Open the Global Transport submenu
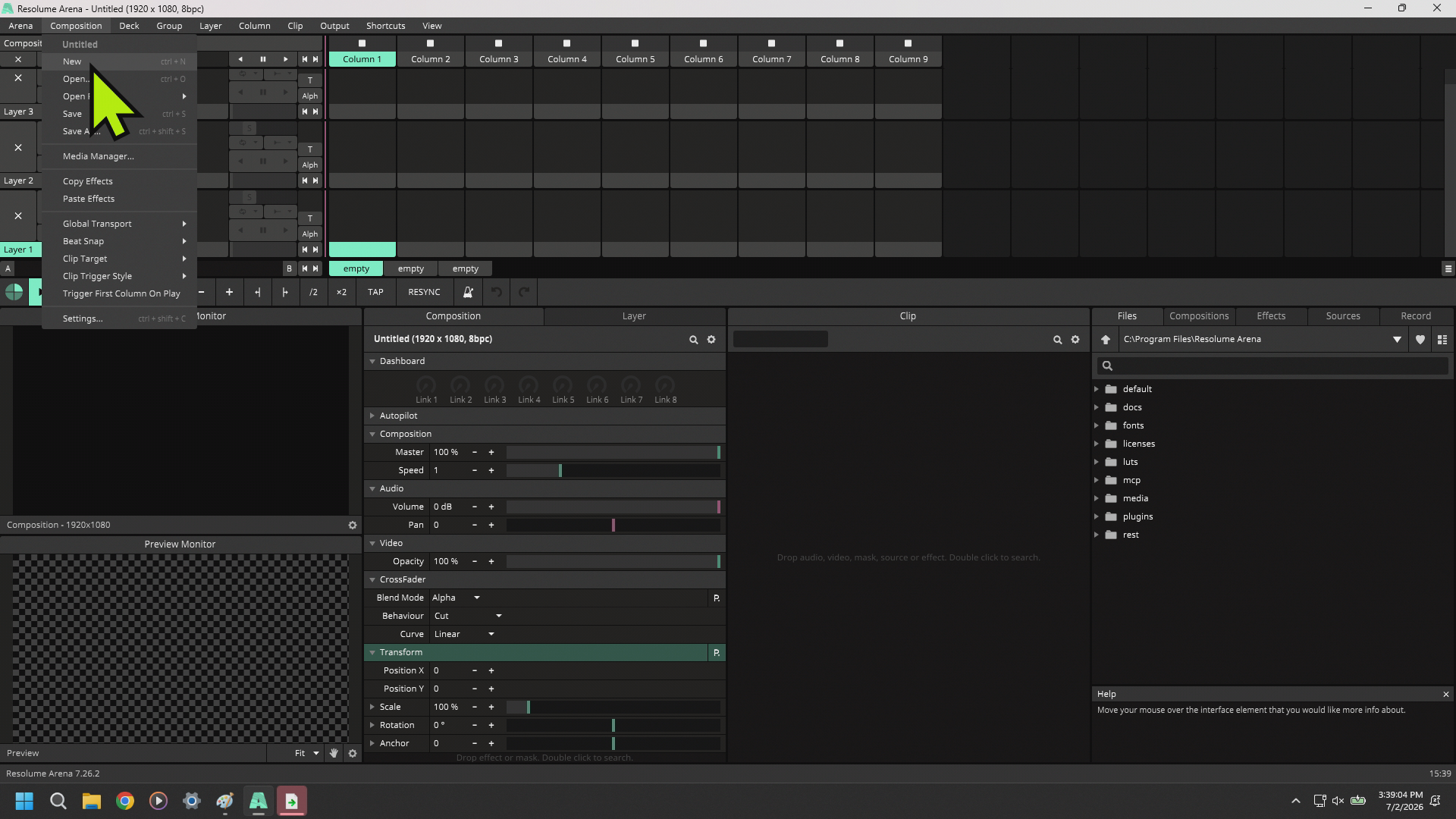Viewport: 1456px width, 819px height. coord(120,224)
